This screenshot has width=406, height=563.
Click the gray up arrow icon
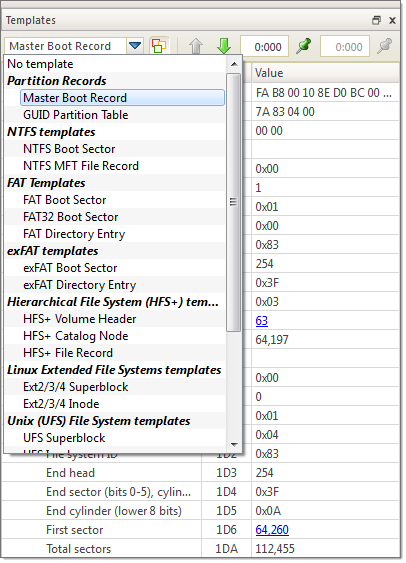196,46
